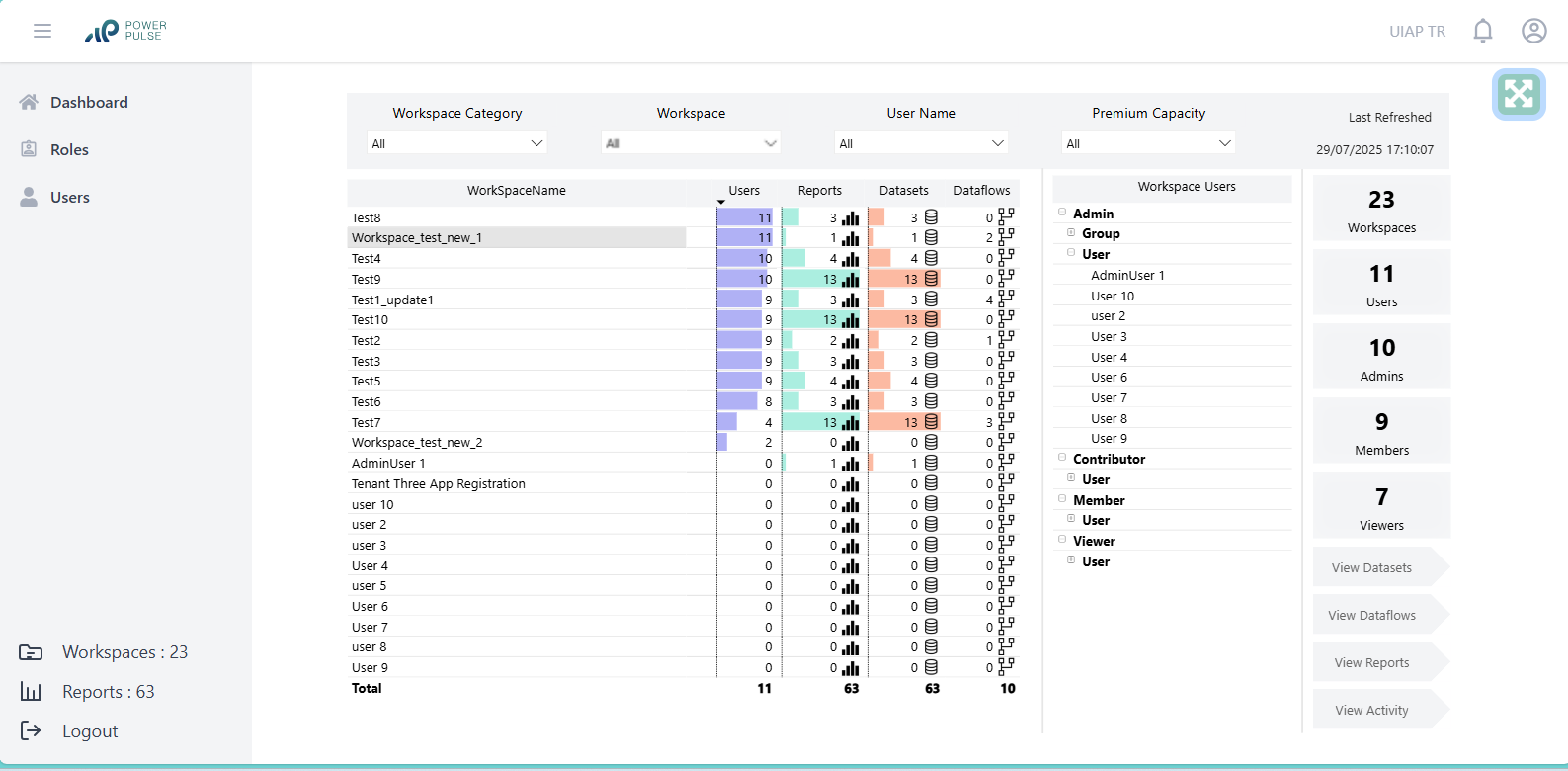This screenshot has width=1568, height=771.
Task: Click the Logout arrow icon
Action: point(31,730)
